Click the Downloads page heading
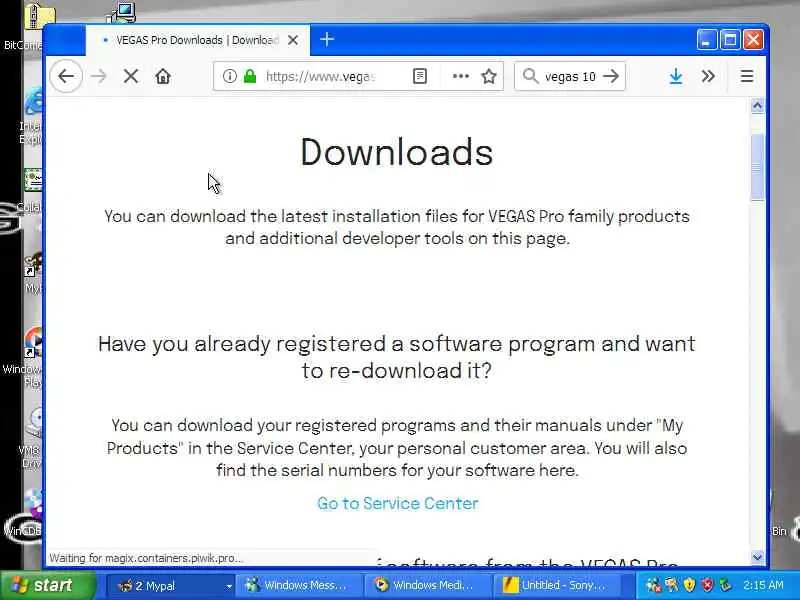 click(397, 152)
